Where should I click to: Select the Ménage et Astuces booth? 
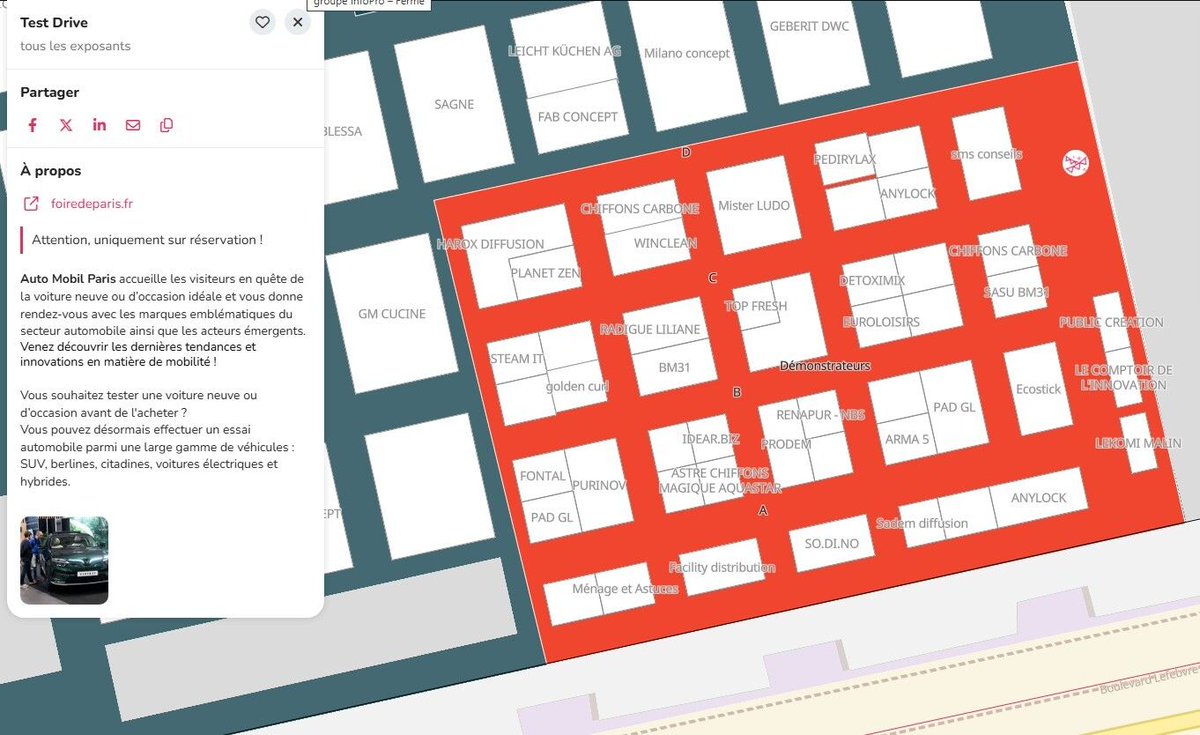pos(625,589)
